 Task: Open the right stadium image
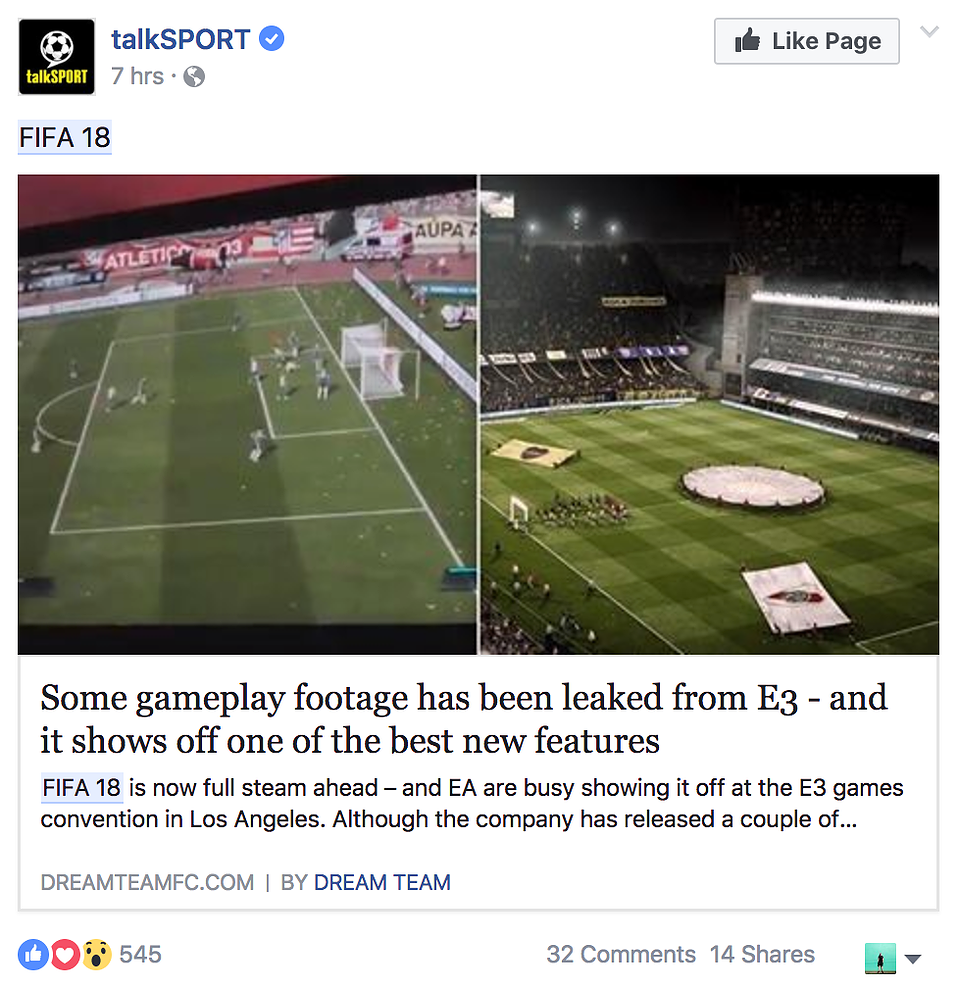click(x=709, y=415)
